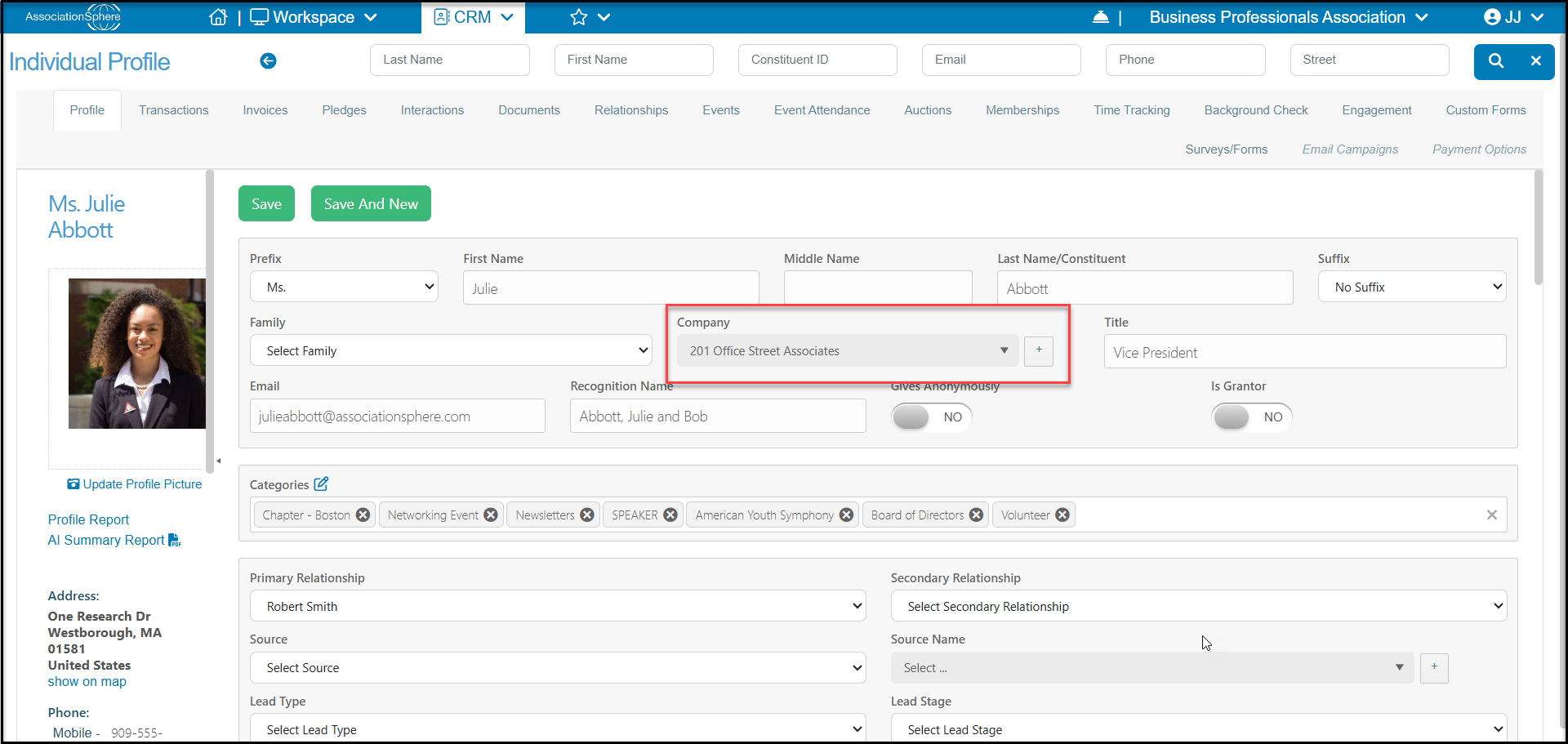Screen dimensions: 1568x744
Task: Open the Relationships tab
Action: pyautogui.click(x=631, y=110)
